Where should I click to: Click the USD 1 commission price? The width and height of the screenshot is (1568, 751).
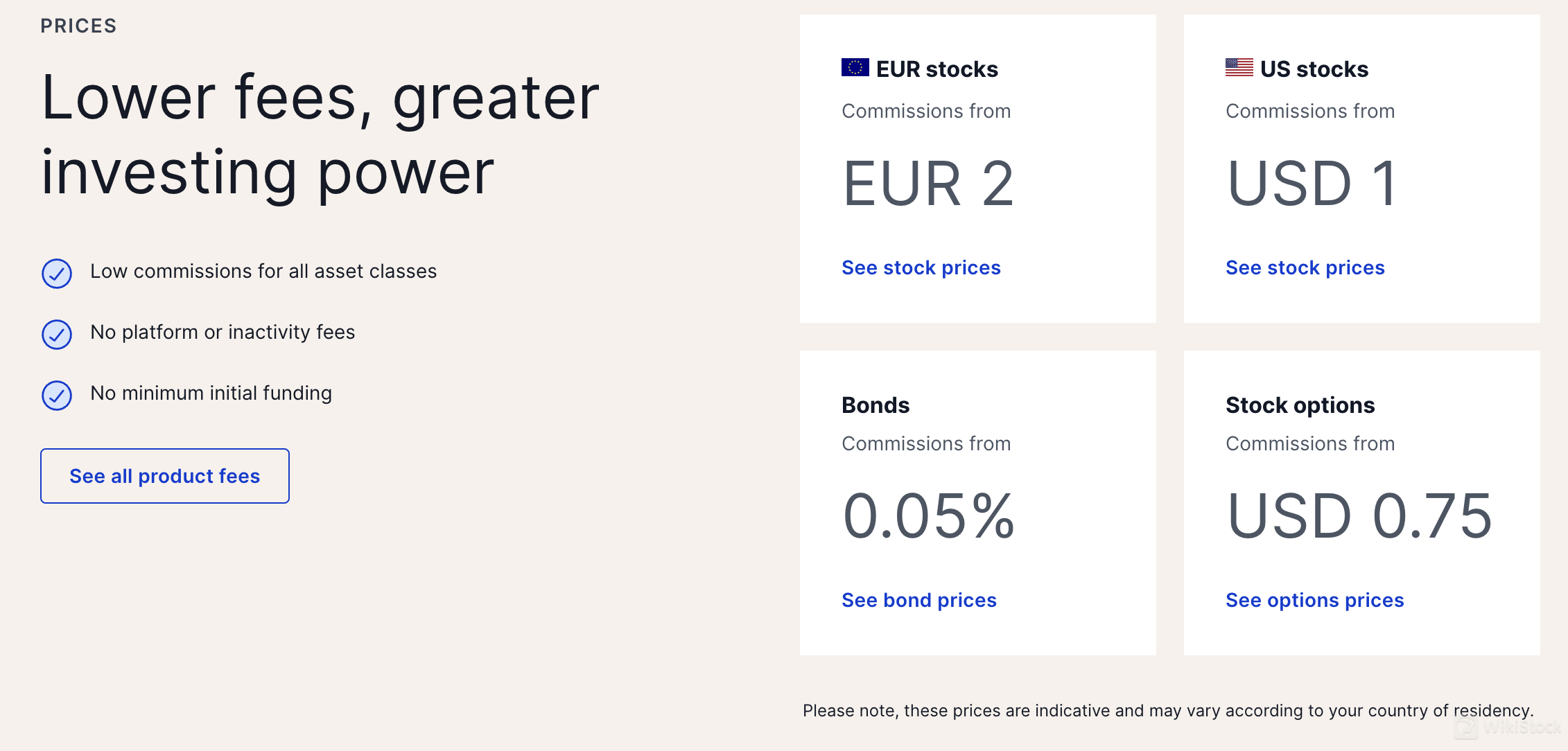(x=1312, y=184)
